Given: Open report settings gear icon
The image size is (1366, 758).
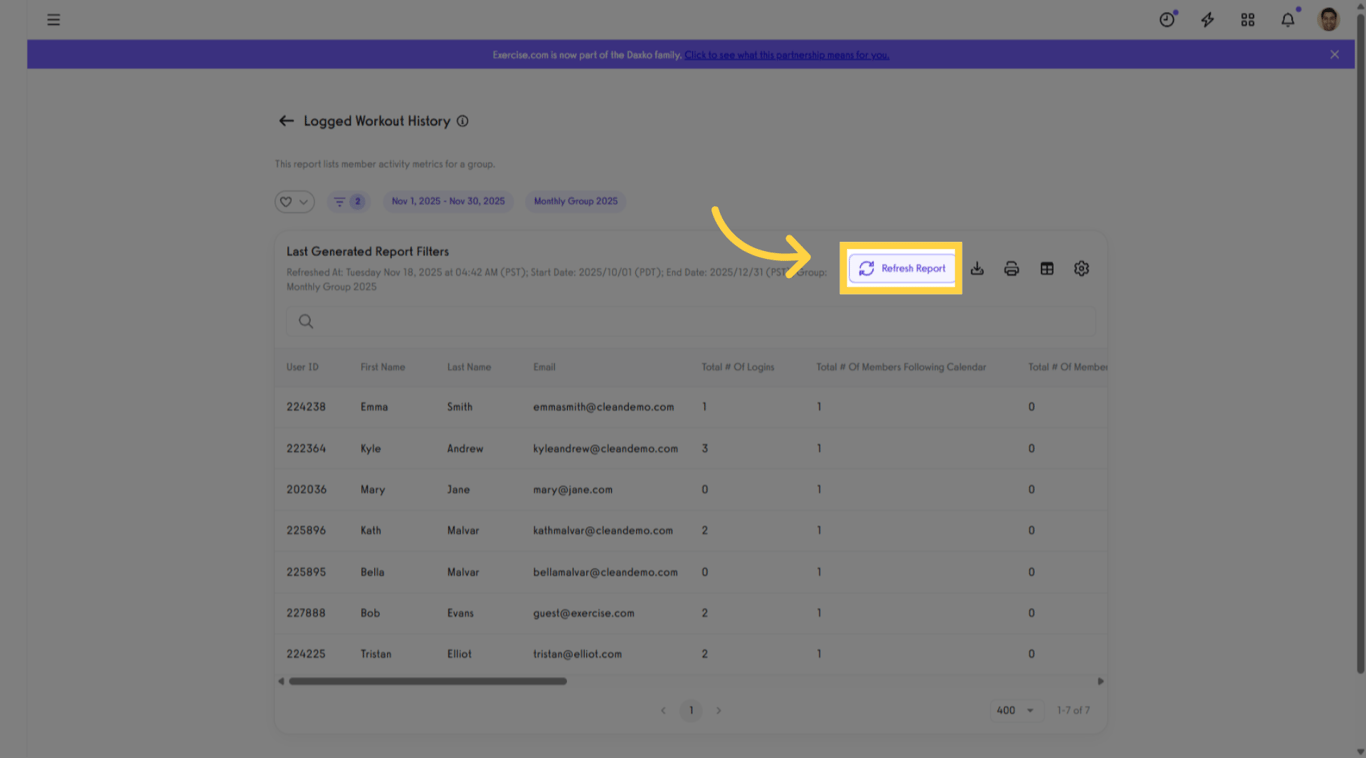Looking at the screenshot, I should tap(1081, 269).
